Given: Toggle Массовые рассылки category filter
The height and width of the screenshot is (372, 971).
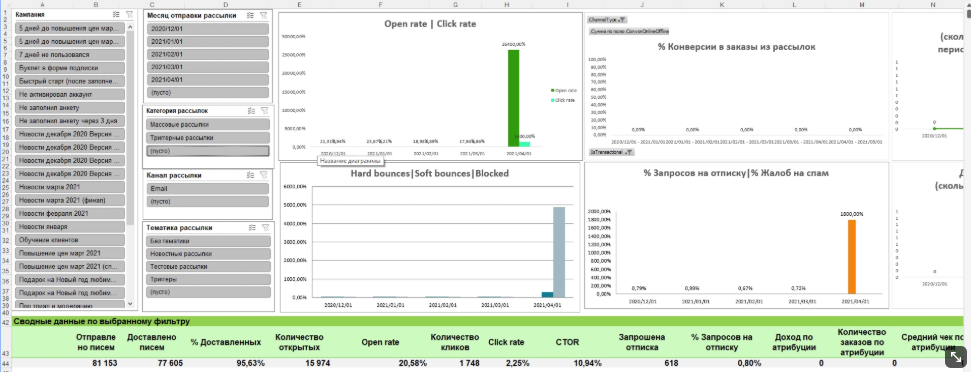Looking at the screenshot, I should (x=208, y=124).
